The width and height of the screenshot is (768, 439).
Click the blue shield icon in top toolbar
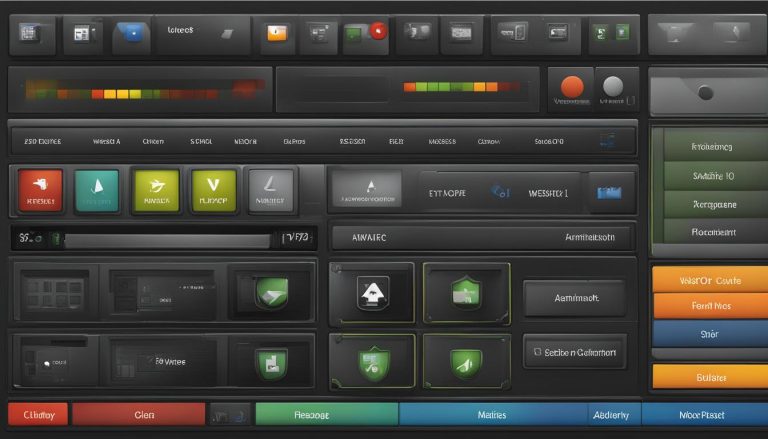tap(131, 34)
